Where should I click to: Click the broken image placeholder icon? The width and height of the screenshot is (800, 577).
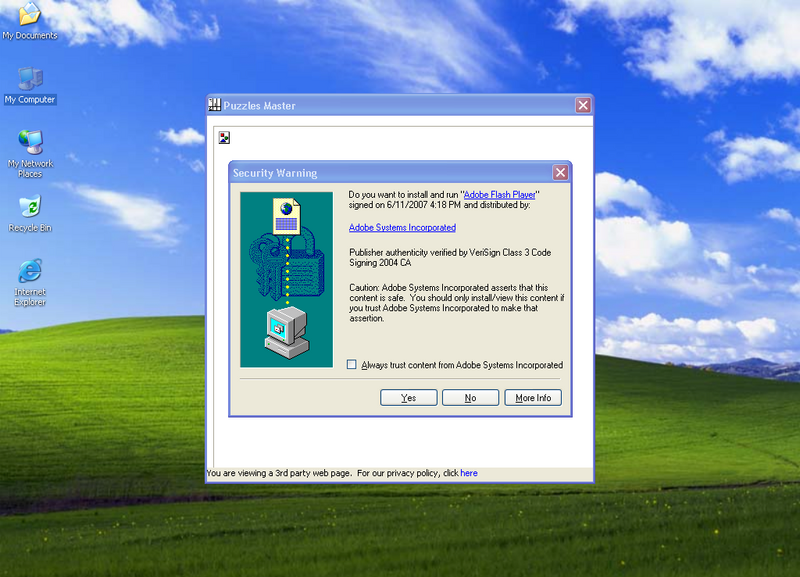pos(224,138)
